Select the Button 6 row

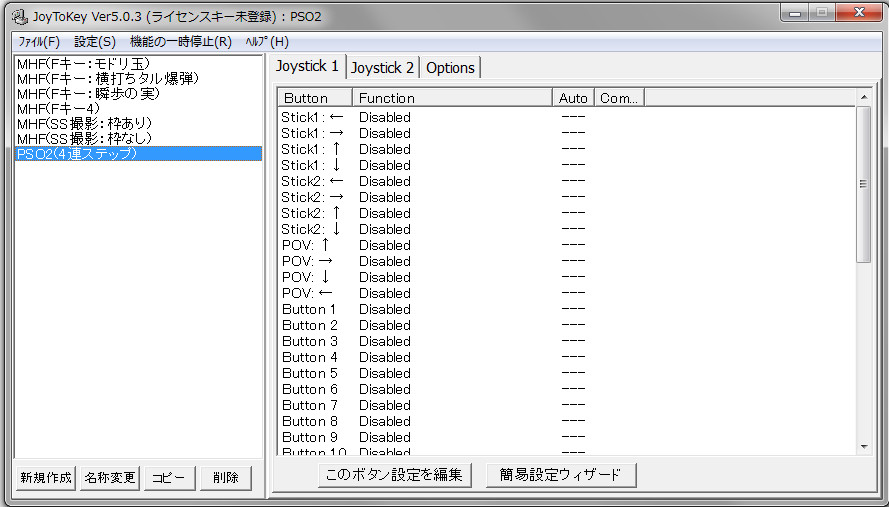[x=567, y=389]
